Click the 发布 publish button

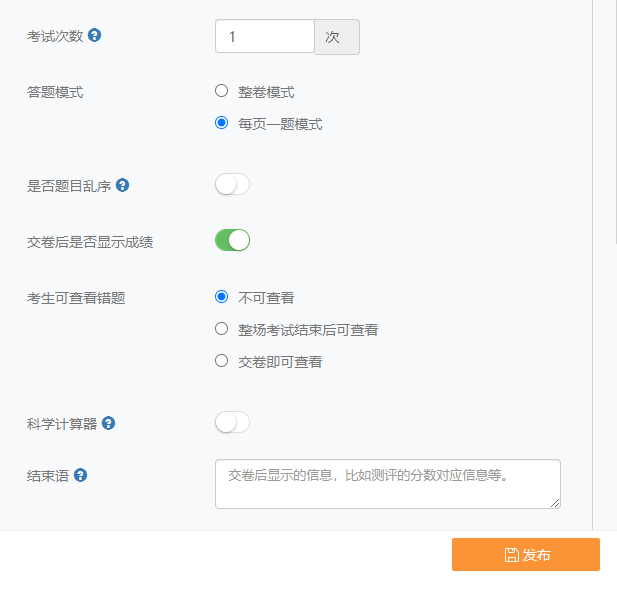click(526, 554)
